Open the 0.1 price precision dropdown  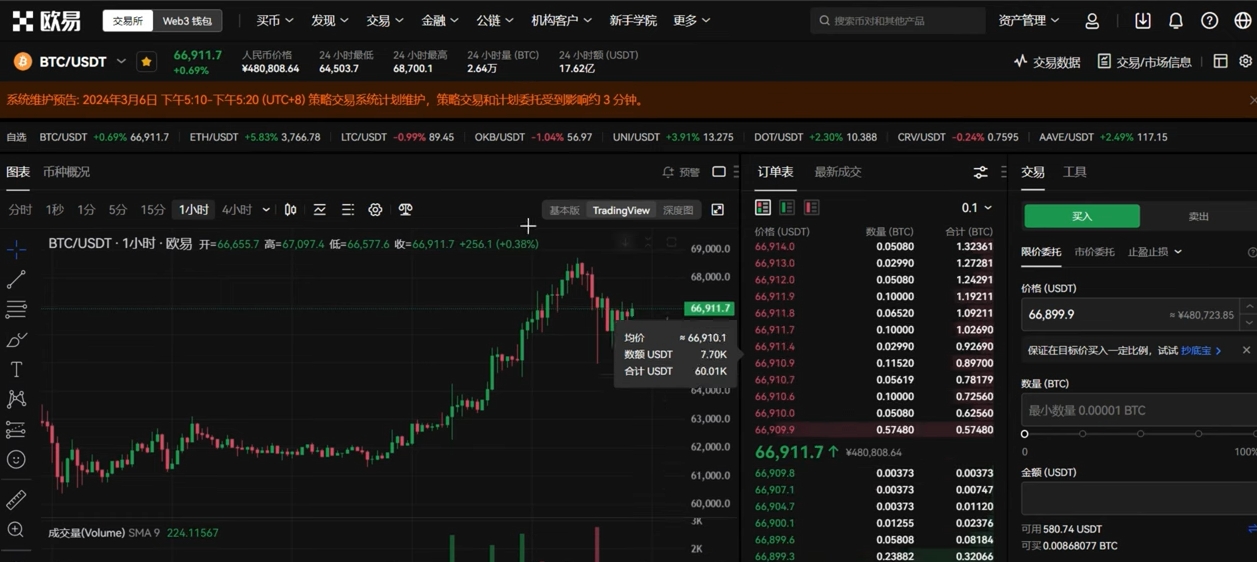(977, 208)
